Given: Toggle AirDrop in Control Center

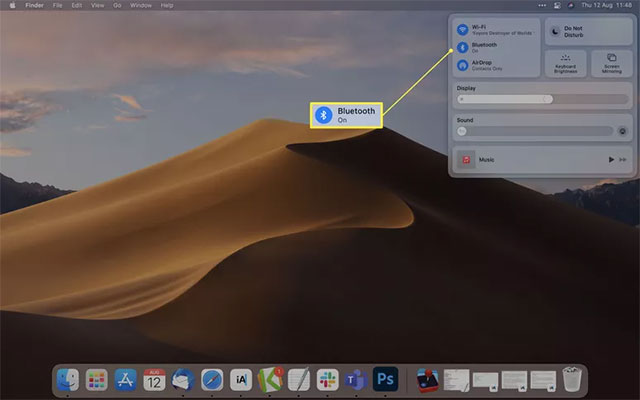Looking at the screenshot, I should point(462,65).
